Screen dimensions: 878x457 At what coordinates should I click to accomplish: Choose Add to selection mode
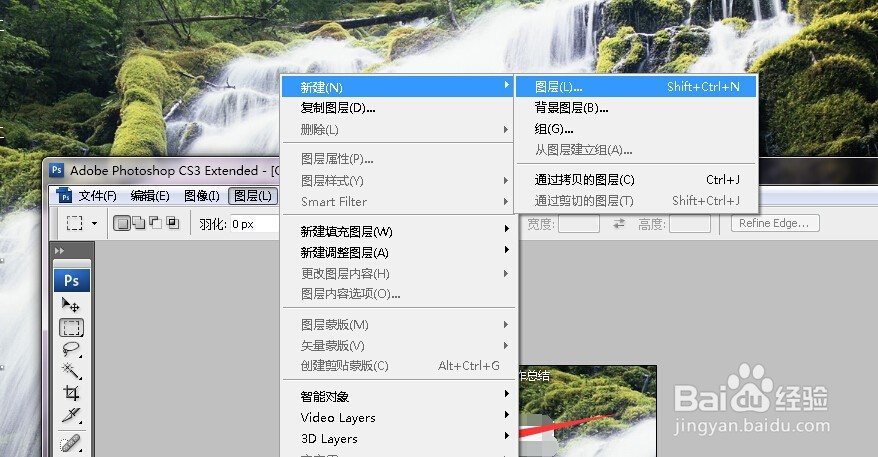(138, 223)
